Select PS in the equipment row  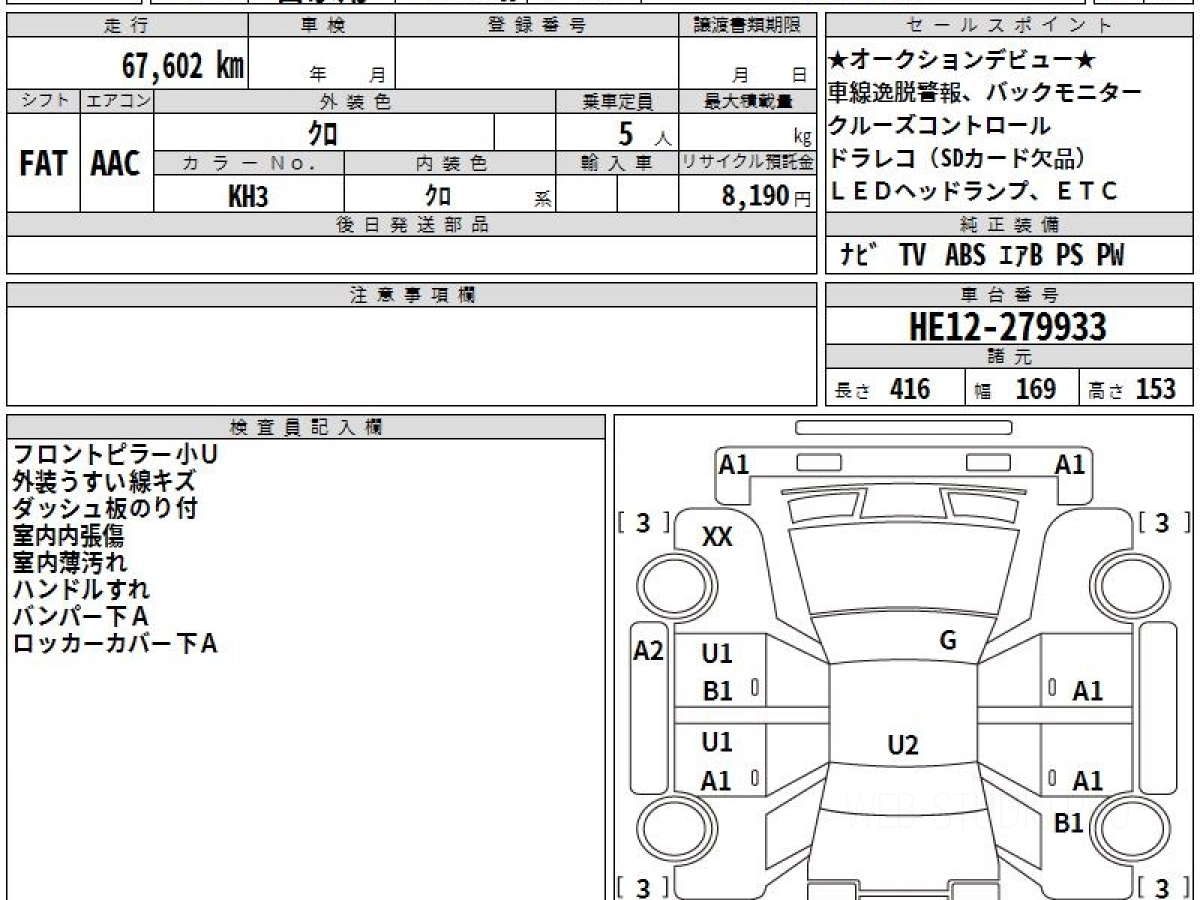pos(1069,256)
